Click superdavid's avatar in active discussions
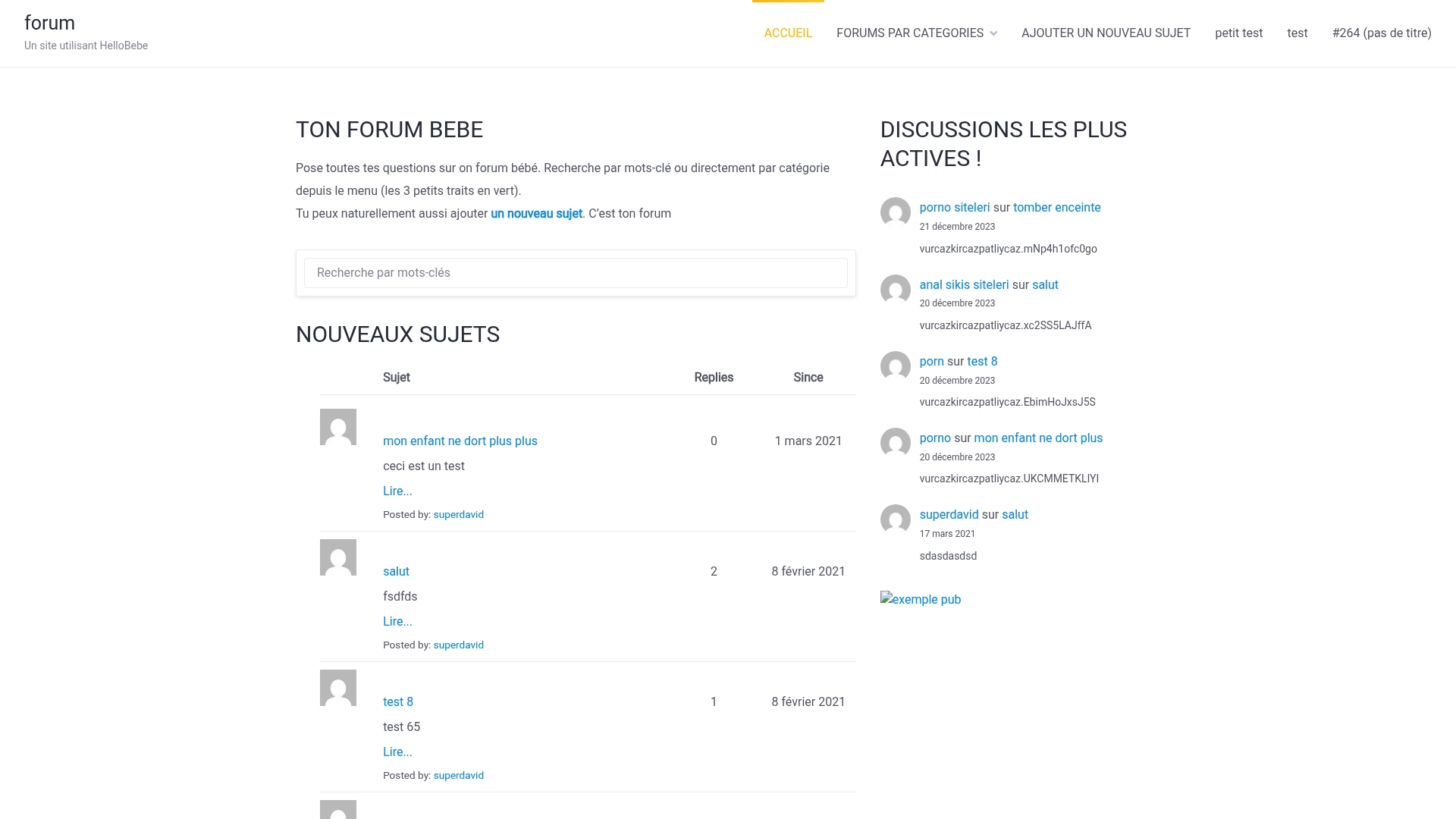The height and width of the screenshot is (819, 1456). (896, 521)
